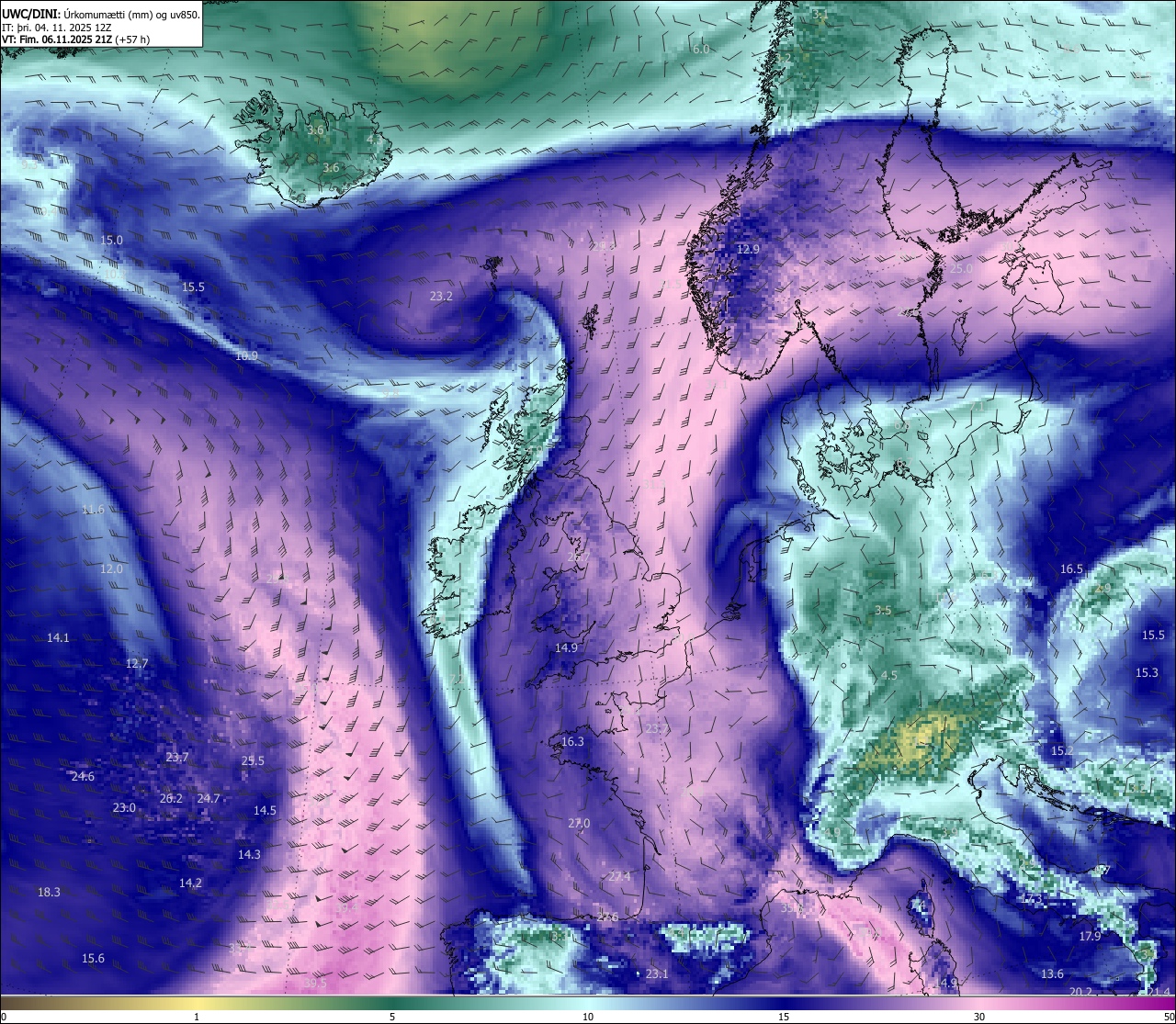The width and height of the screenshot is (1176, 1024).
Task: Click the 3.5 value over Germany
Action: coord(883,610)
